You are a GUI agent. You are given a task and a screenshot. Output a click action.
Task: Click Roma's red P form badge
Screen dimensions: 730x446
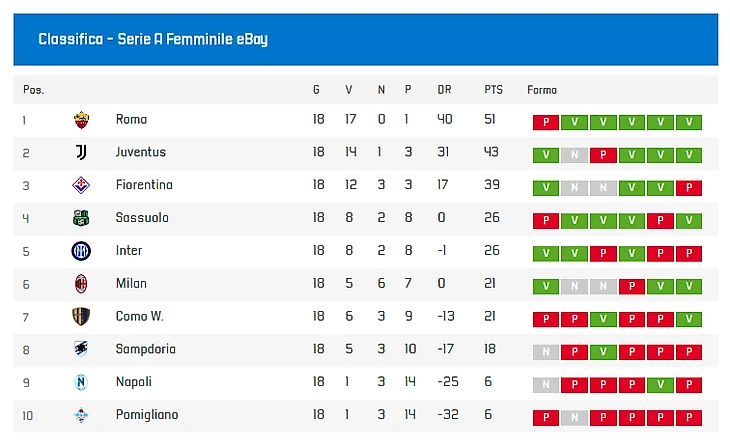(x=545, y=122)
